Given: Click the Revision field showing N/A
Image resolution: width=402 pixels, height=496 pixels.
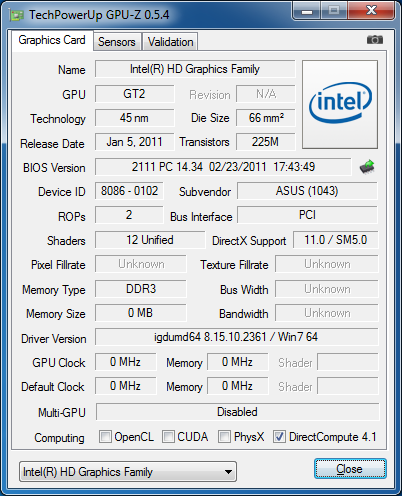Looking at the screenshot, I should [x=266, y=94].
